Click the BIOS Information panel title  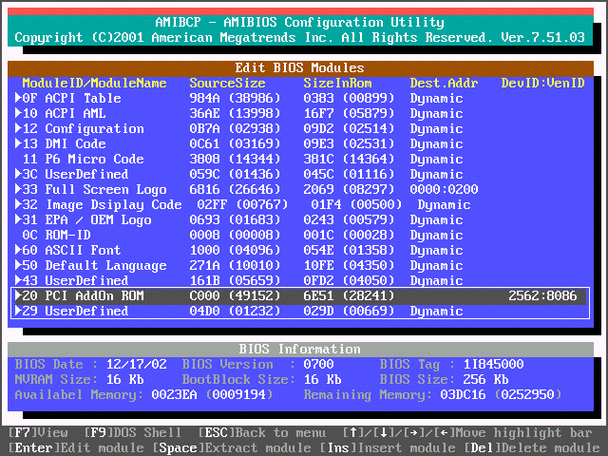tap(300, 349)
